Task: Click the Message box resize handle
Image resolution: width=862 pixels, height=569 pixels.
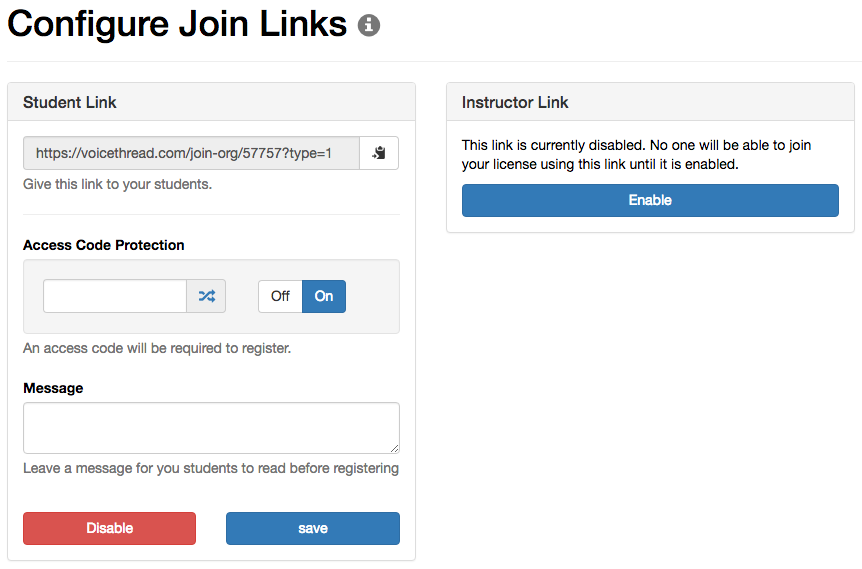Action: coord(394,448)
